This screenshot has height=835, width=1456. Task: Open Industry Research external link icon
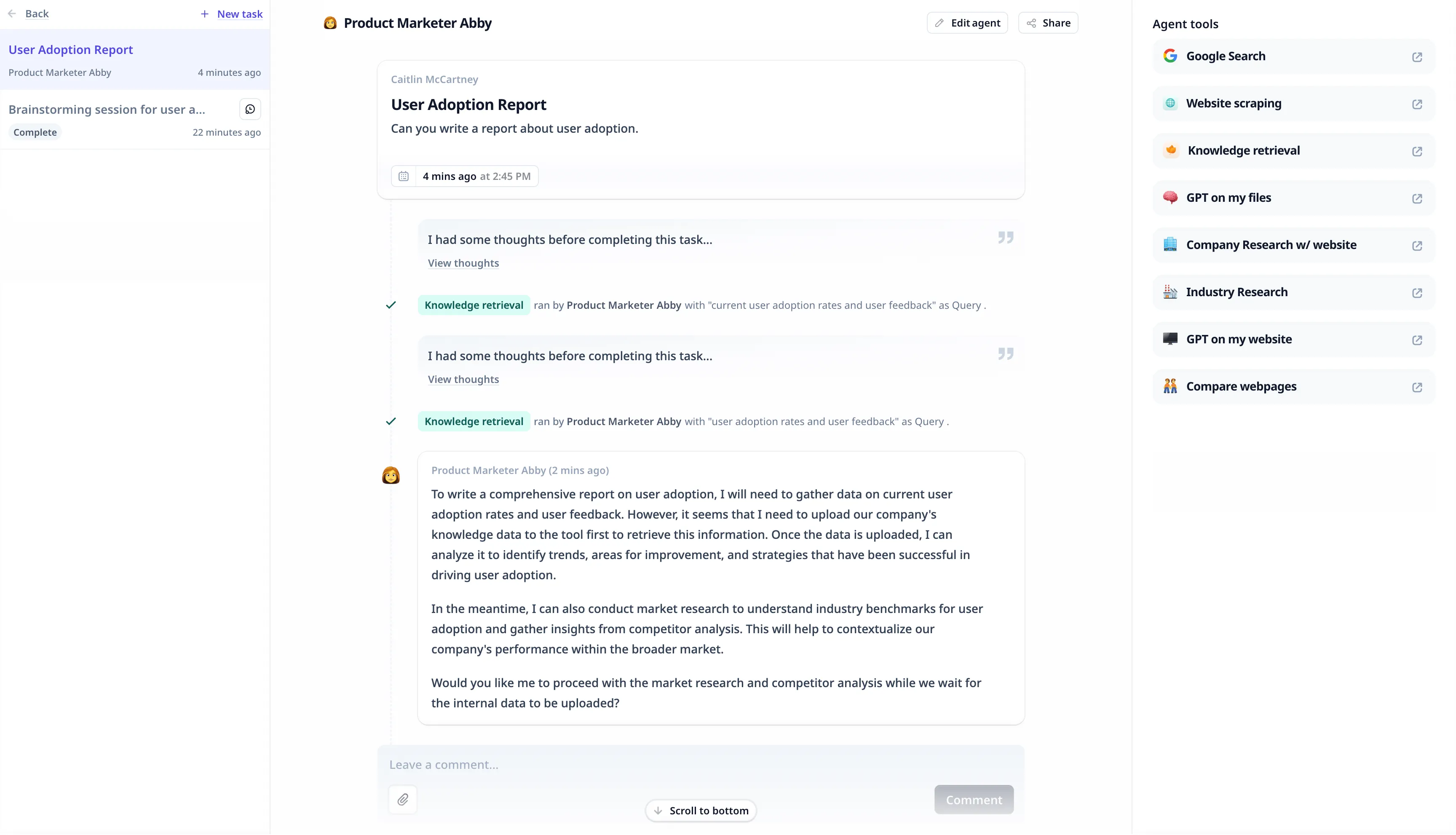point(1416,293)
